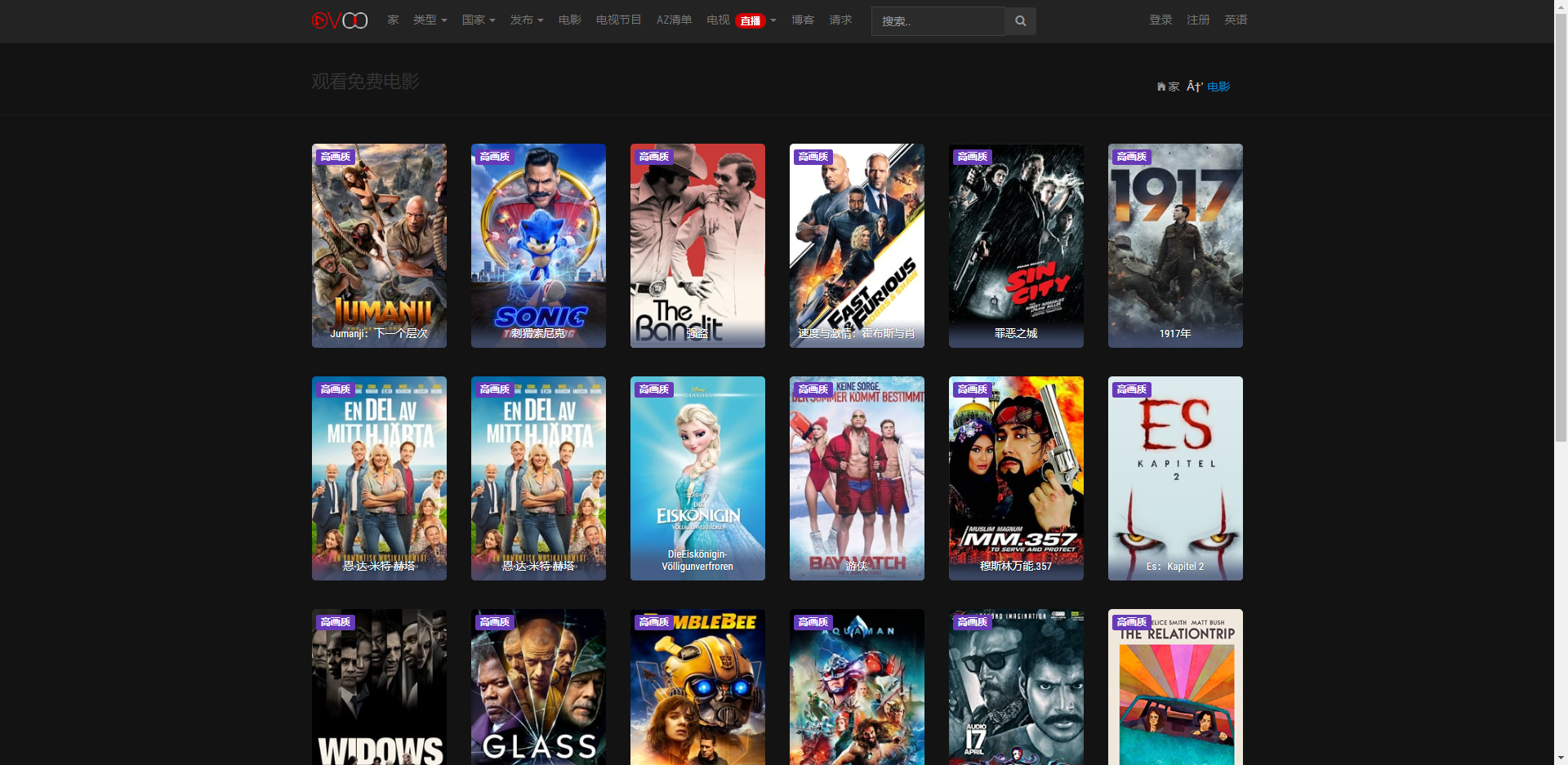This screenshot has width=1568, height=765.
Task: Click the site logo in navbar
Action: pos(340,20)
